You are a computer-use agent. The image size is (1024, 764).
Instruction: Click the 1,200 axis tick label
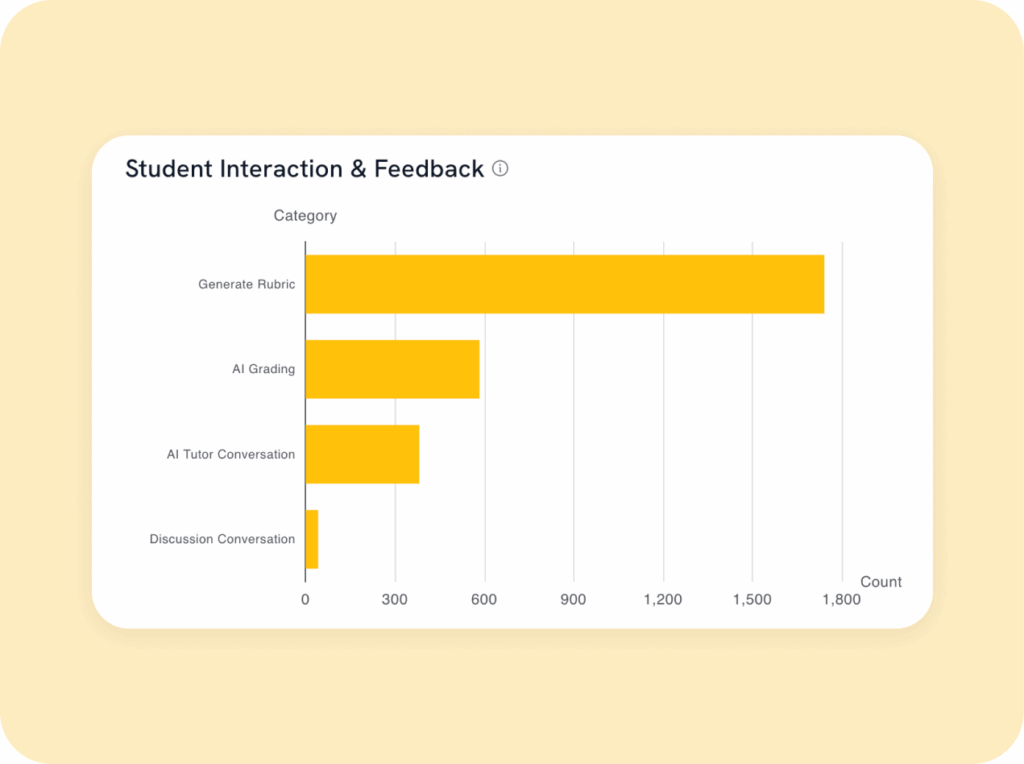(x=663, y=600)
